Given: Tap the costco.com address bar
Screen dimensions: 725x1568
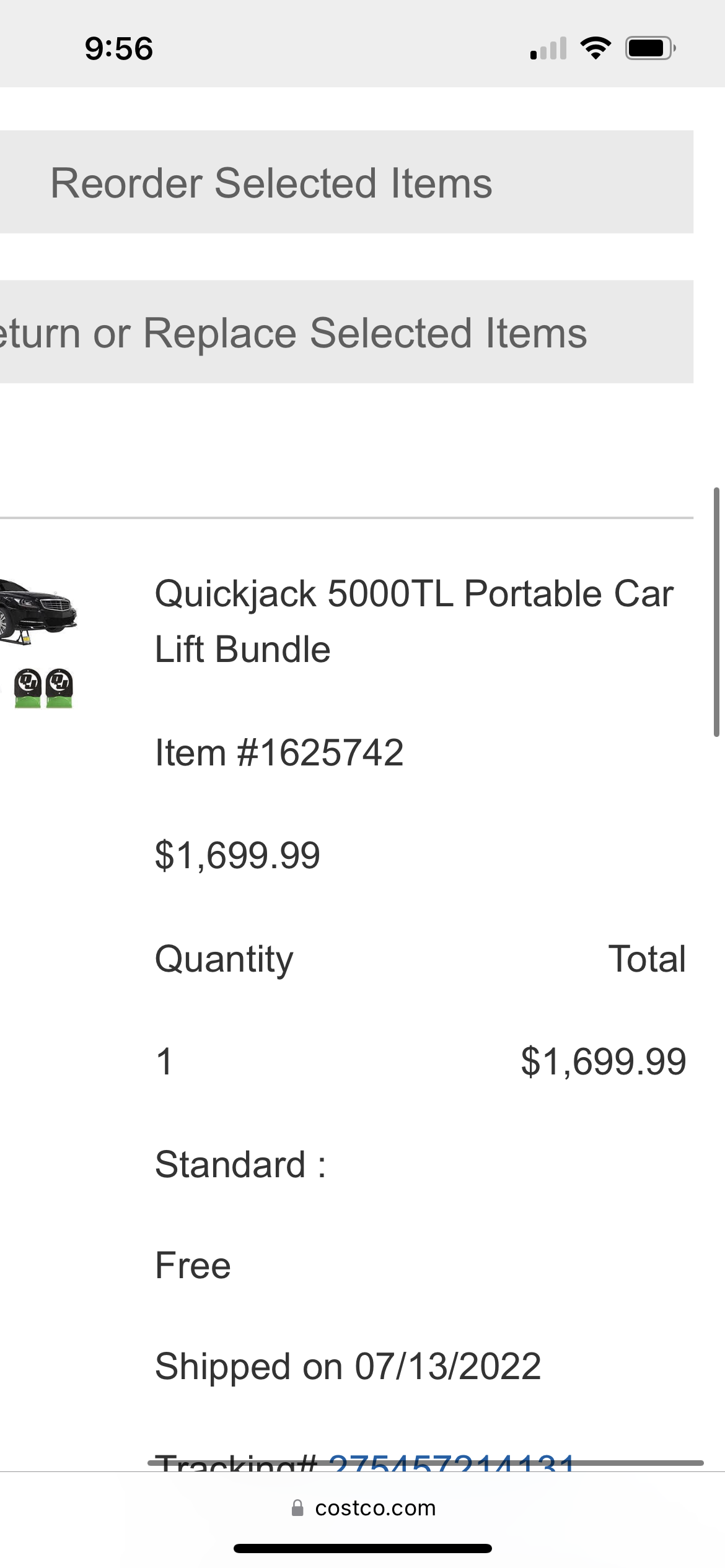Looking at the screenshot, I should click(x=374, y=1508).
